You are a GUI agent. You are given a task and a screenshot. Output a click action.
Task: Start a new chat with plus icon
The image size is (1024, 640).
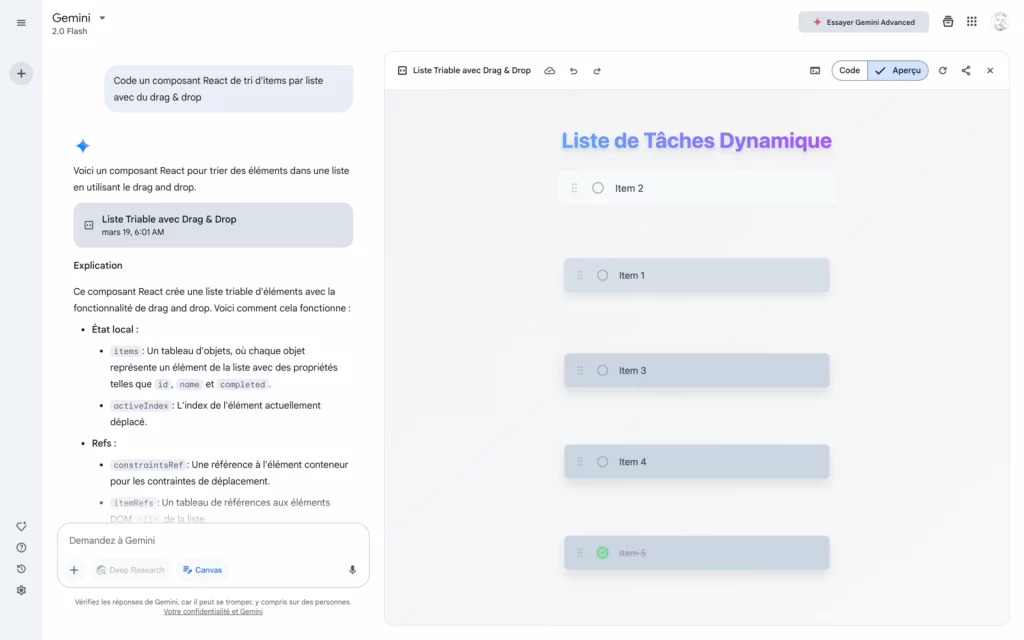(21, 73)
